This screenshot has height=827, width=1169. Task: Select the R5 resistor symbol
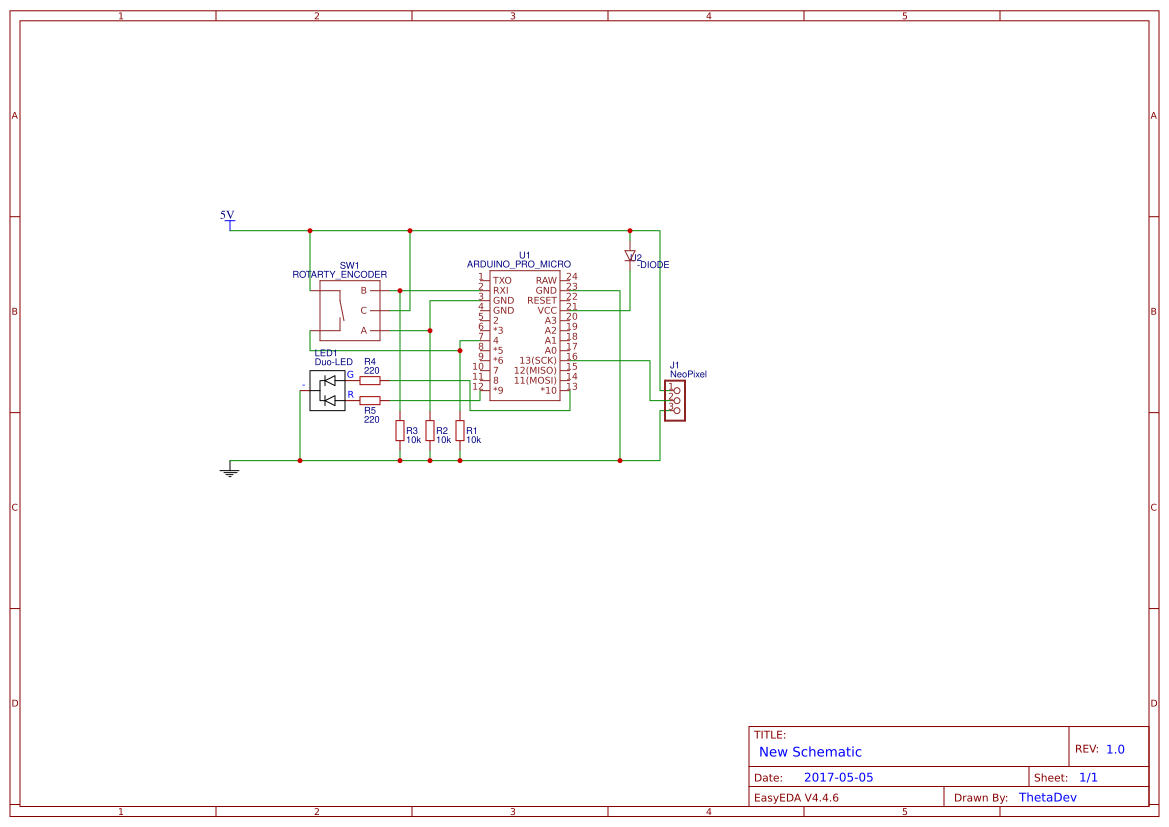click(370, 400)
